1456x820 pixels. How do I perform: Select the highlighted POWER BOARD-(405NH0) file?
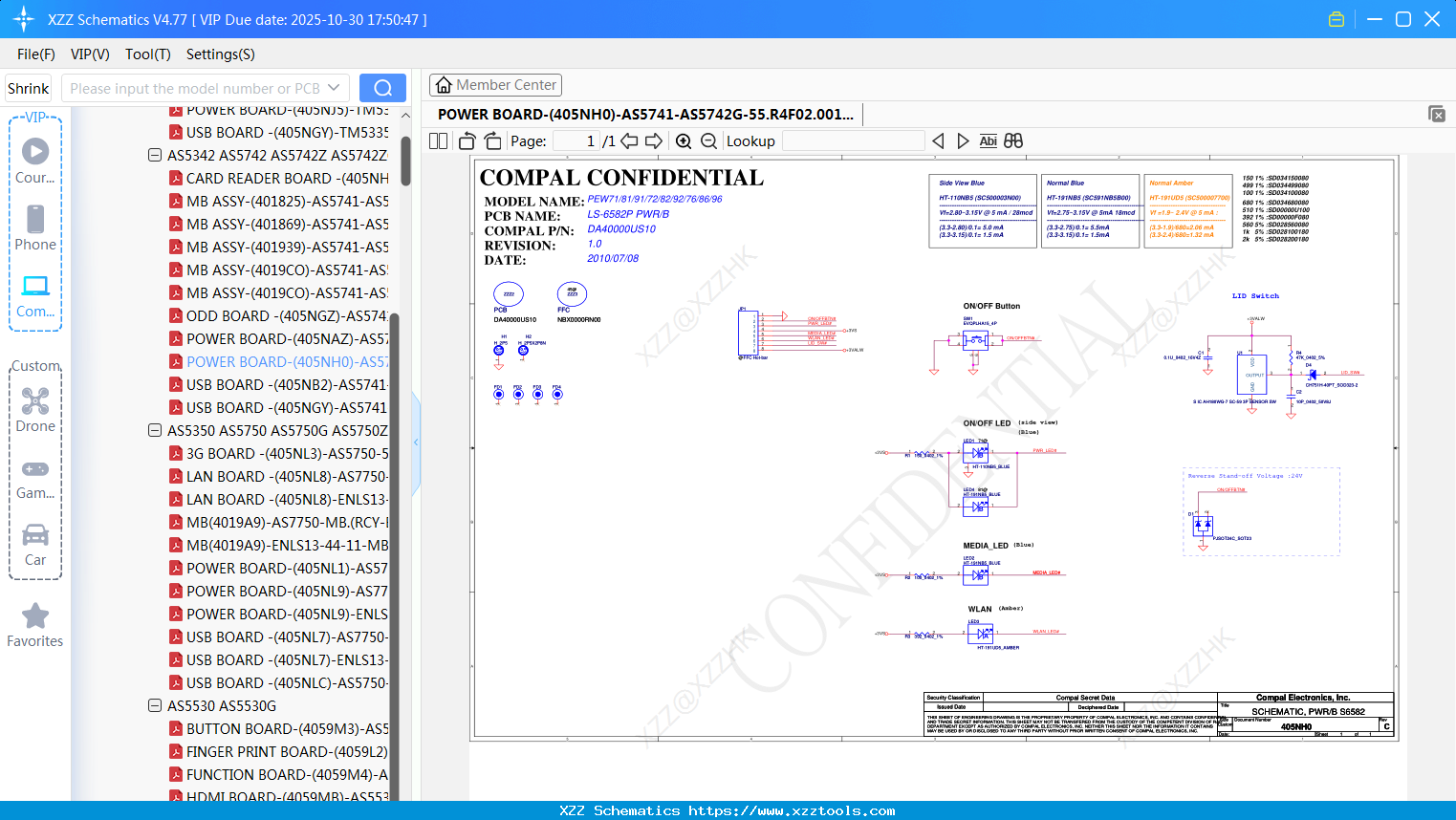(x=287, y=361)
